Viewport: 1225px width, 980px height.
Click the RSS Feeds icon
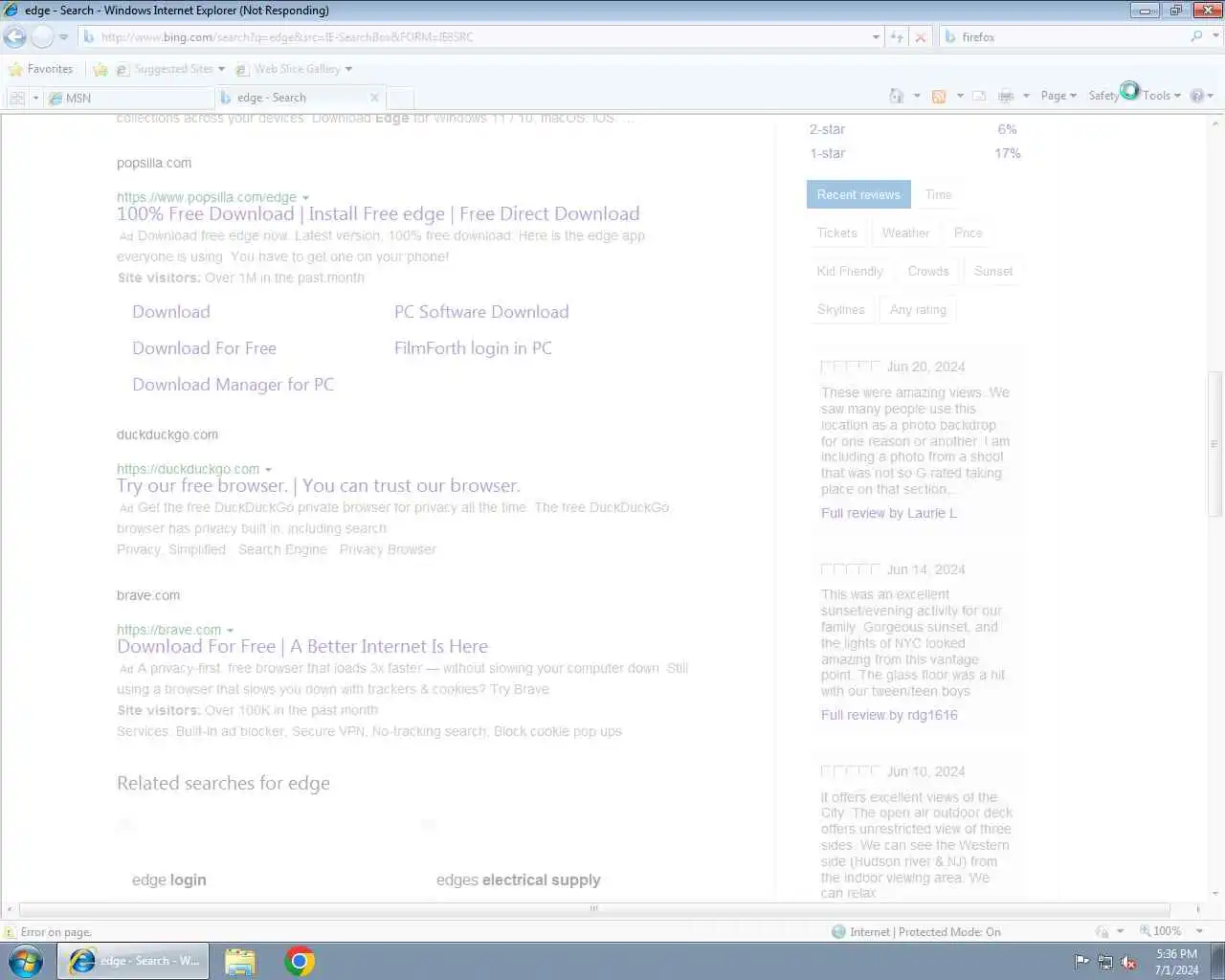coord(939,96)
